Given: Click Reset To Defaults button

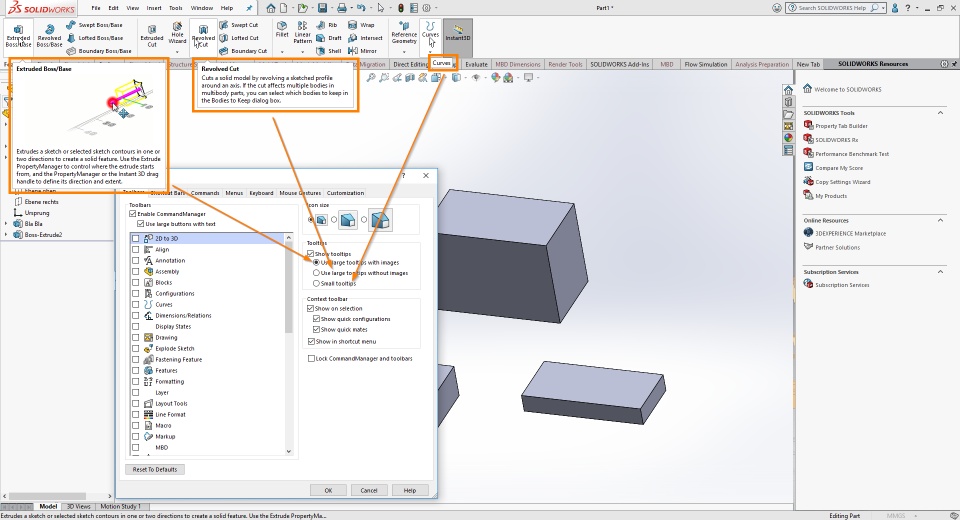Looking at the screenshot, I should click(x=155, y=470).
